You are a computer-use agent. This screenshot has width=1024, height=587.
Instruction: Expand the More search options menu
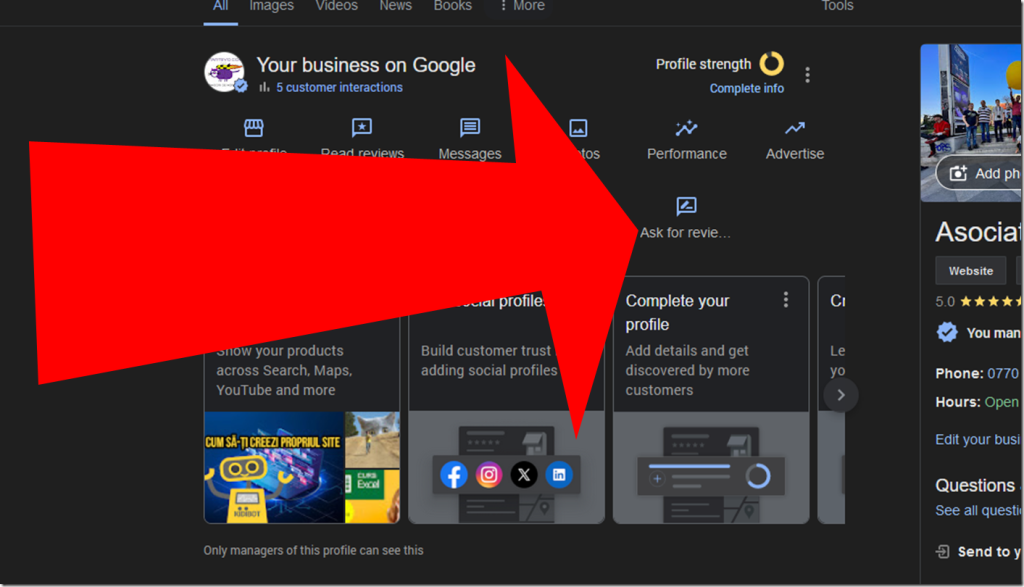click(522, 6)
